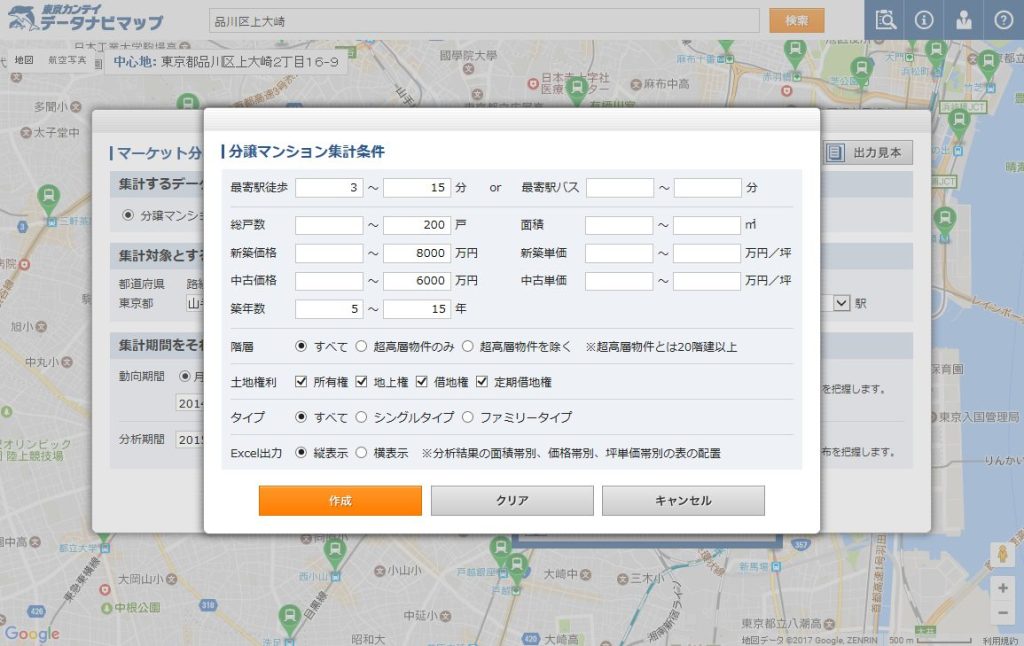The width and height of the screenshot is (1024, 646).
Task: Open the user account icon
Action: pos(964,20)
